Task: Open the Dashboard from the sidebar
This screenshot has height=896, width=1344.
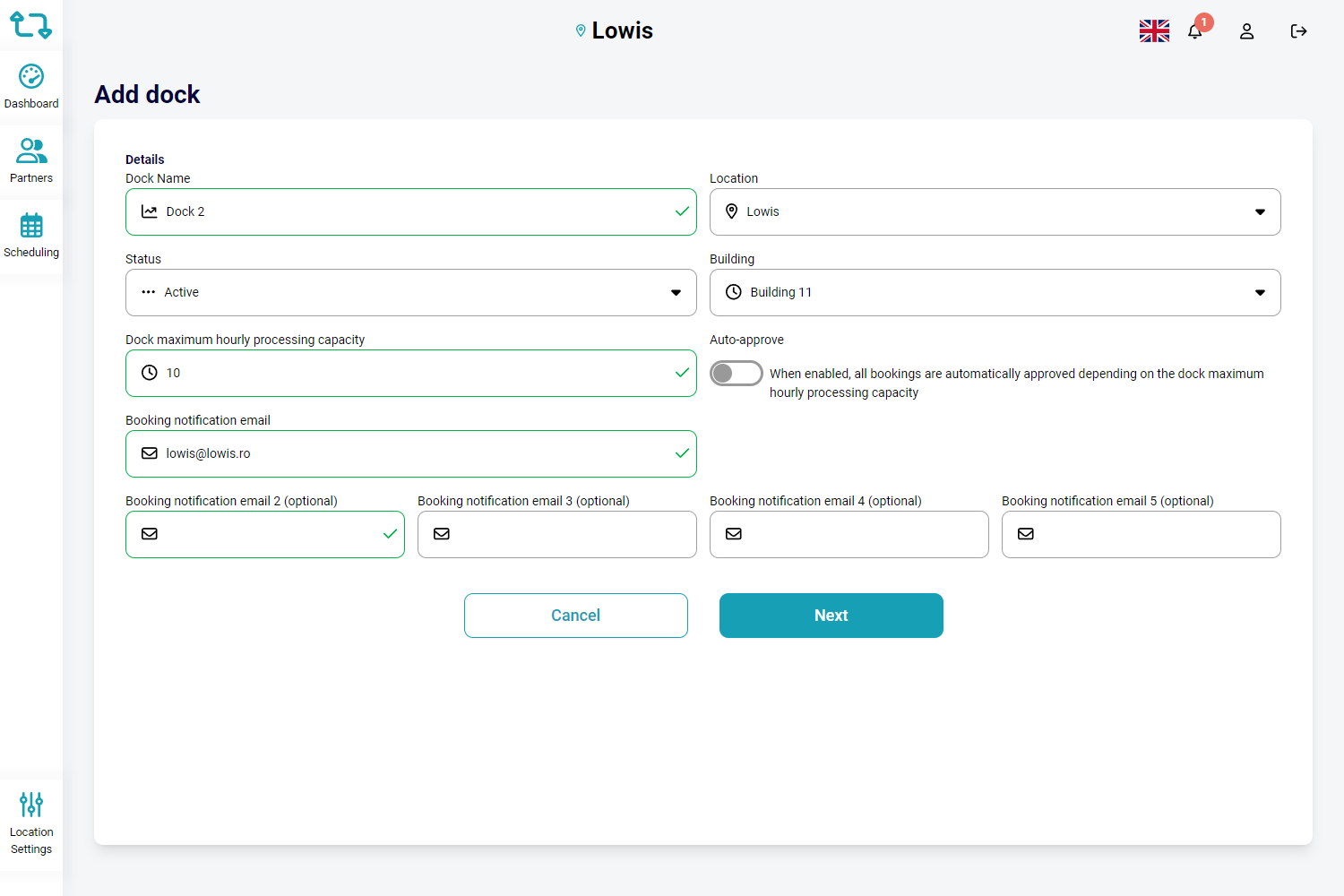Action: [x=31, y=87]
